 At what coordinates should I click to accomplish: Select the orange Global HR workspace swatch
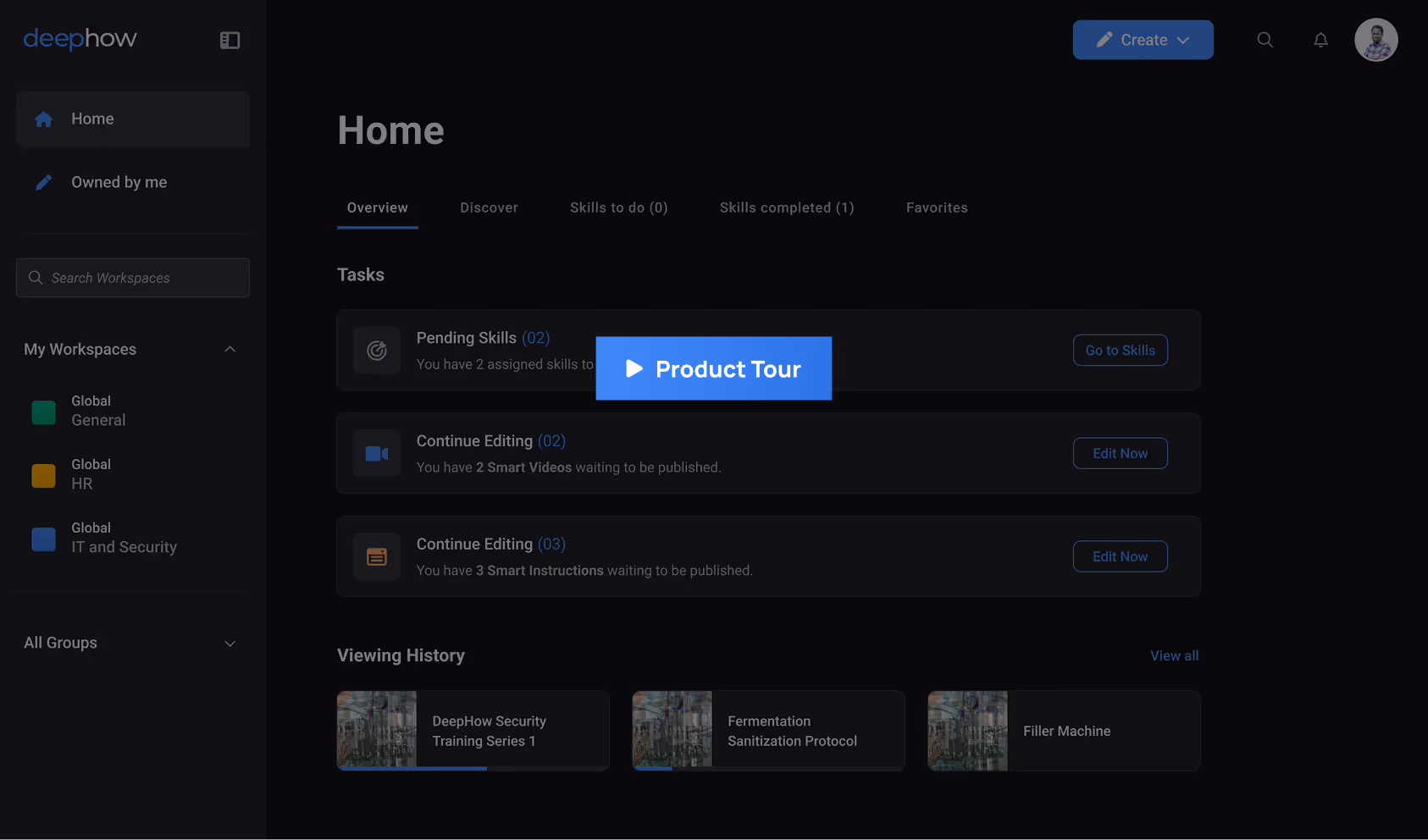click(x=43, y=476)
